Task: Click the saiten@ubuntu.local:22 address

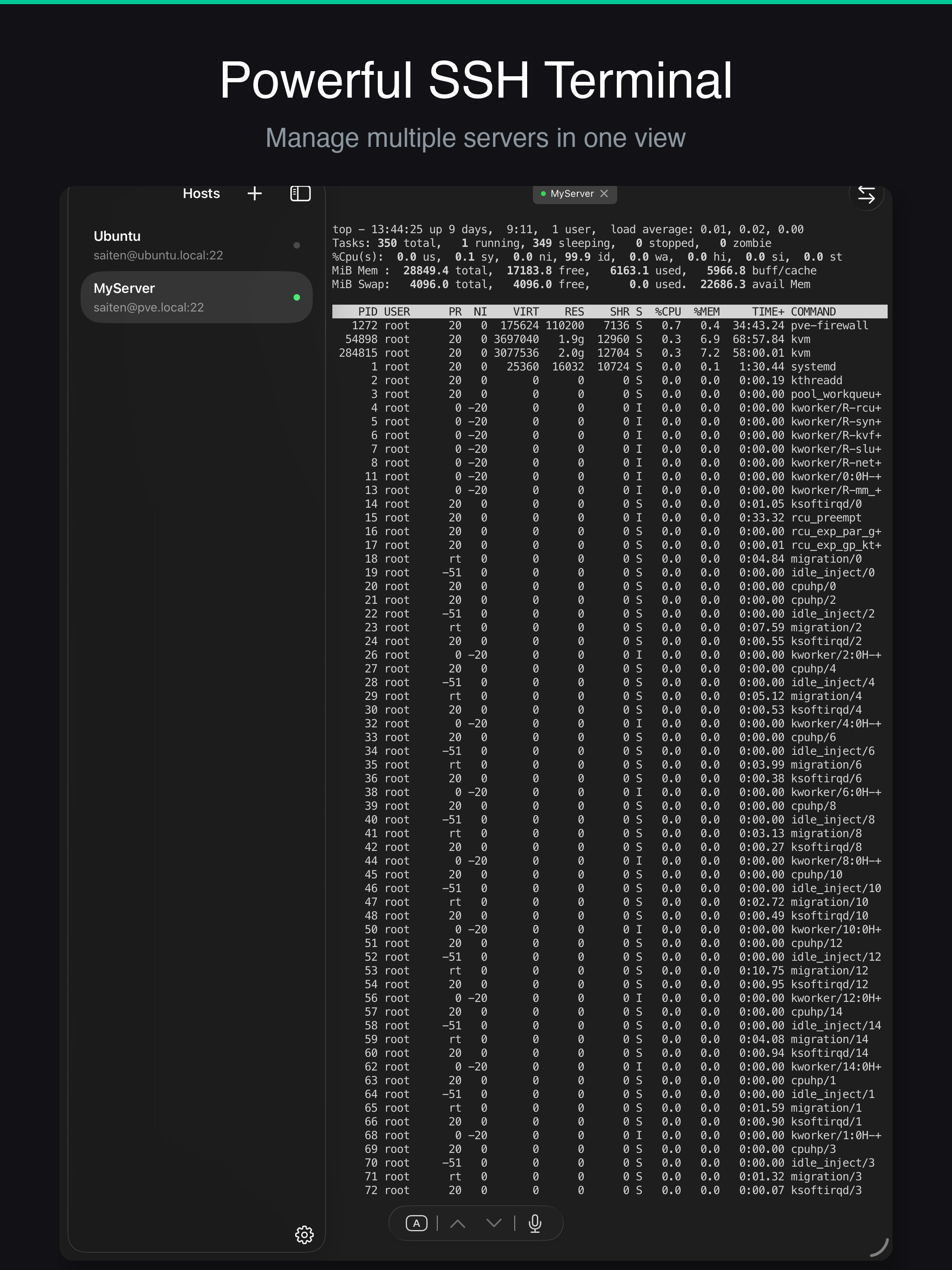Action: [158, 256]
